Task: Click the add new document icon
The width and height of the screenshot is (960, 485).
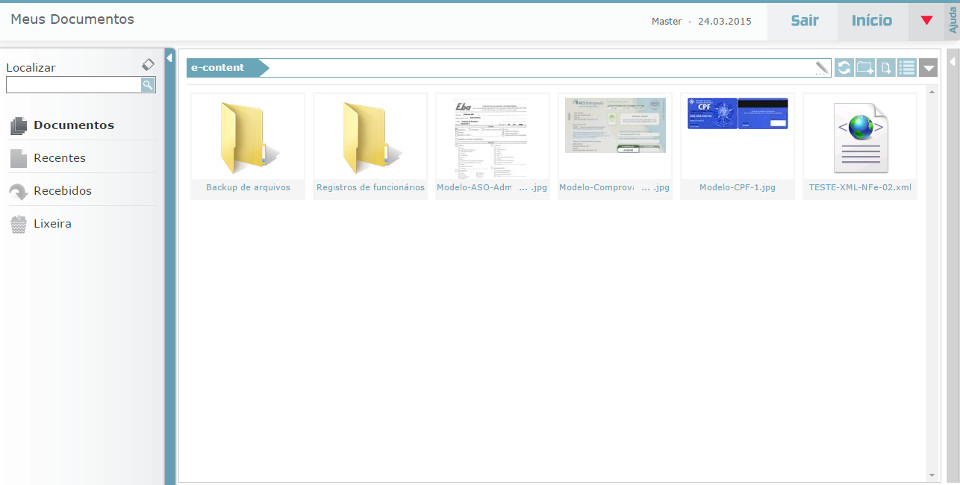Action: (886, 68)
